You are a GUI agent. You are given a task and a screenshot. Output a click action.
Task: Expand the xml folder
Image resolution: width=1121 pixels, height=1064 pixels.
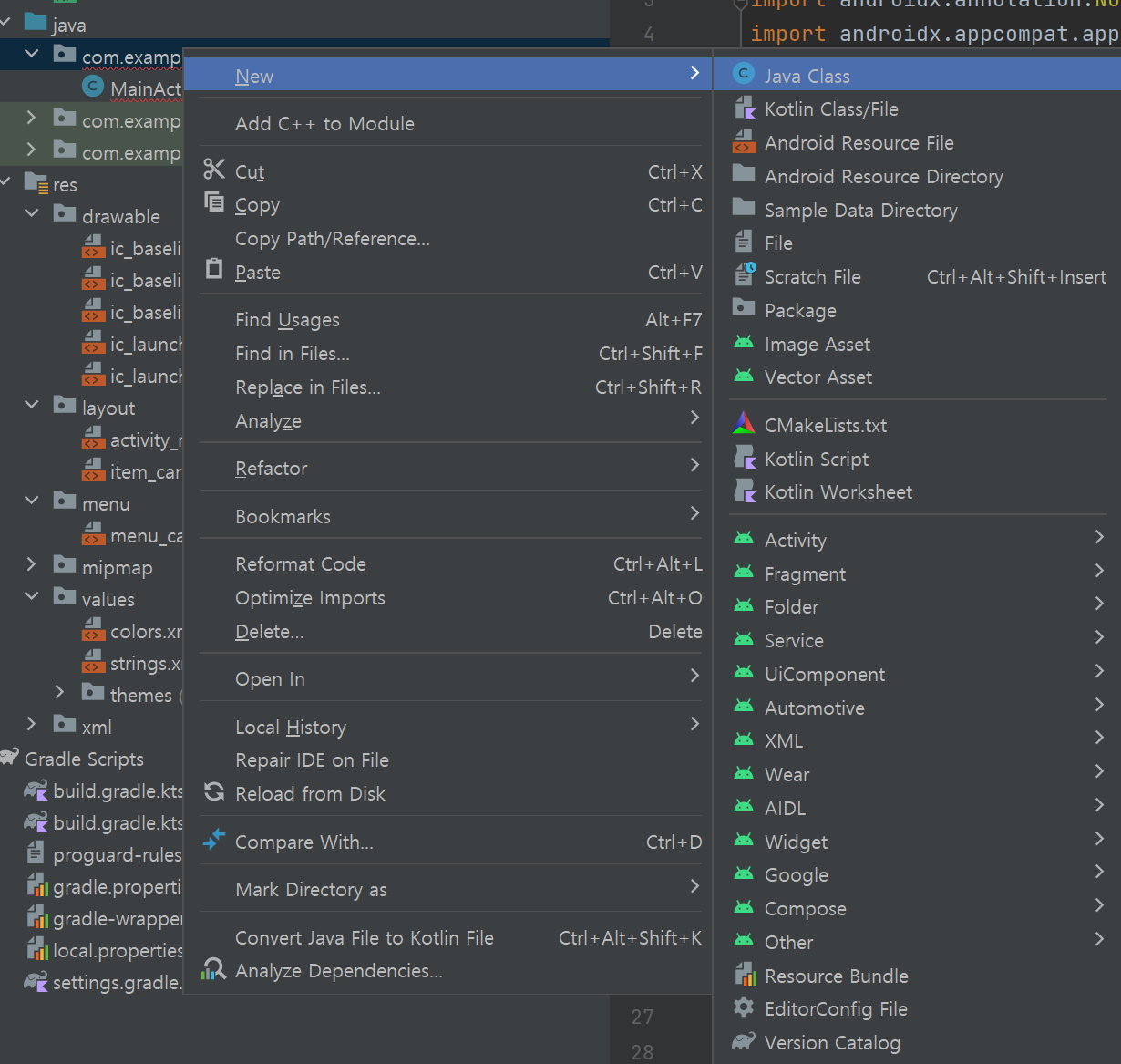coord(32,725)
